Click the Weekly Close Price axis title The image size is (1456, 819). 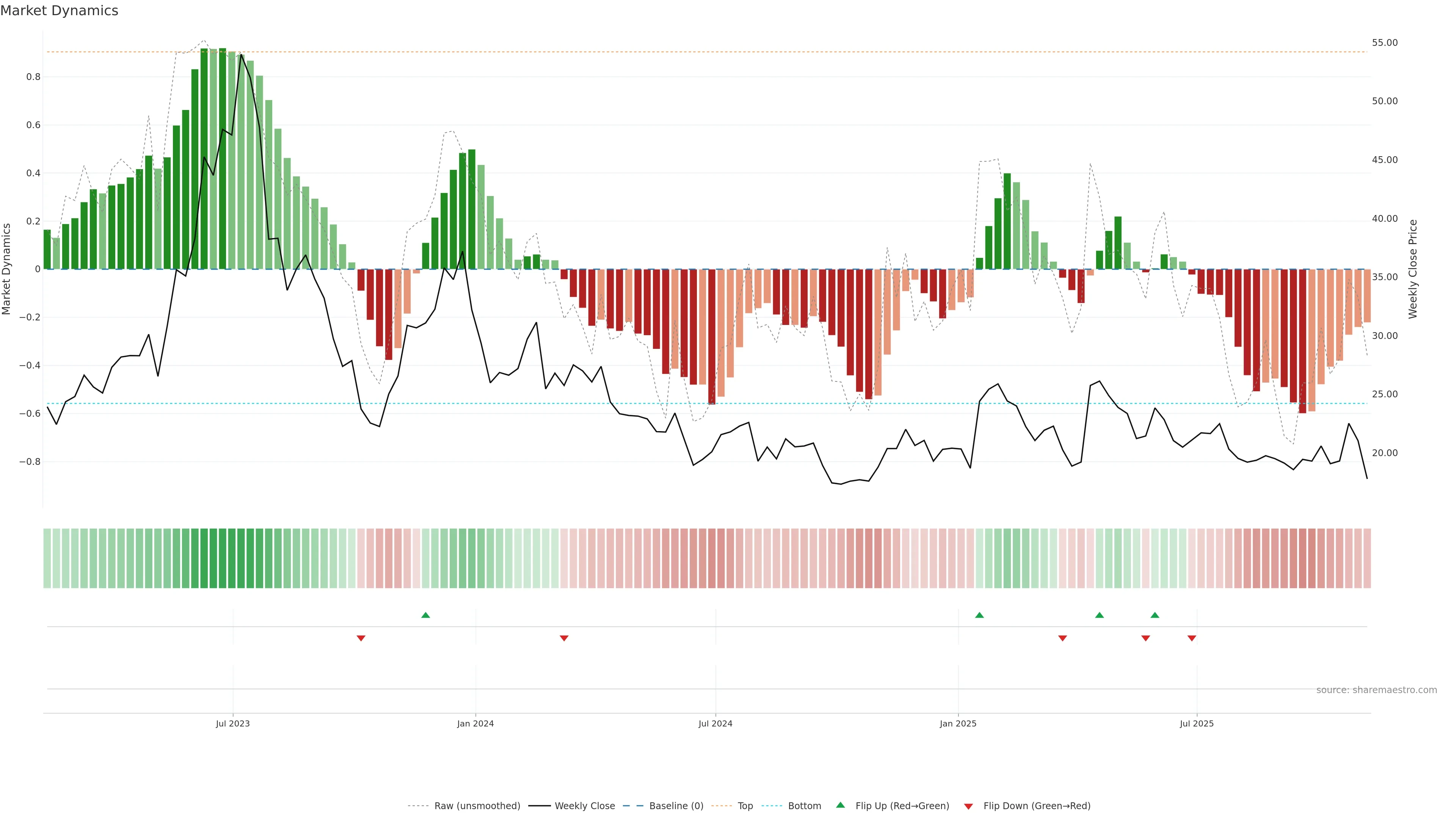click(1413, 269)
